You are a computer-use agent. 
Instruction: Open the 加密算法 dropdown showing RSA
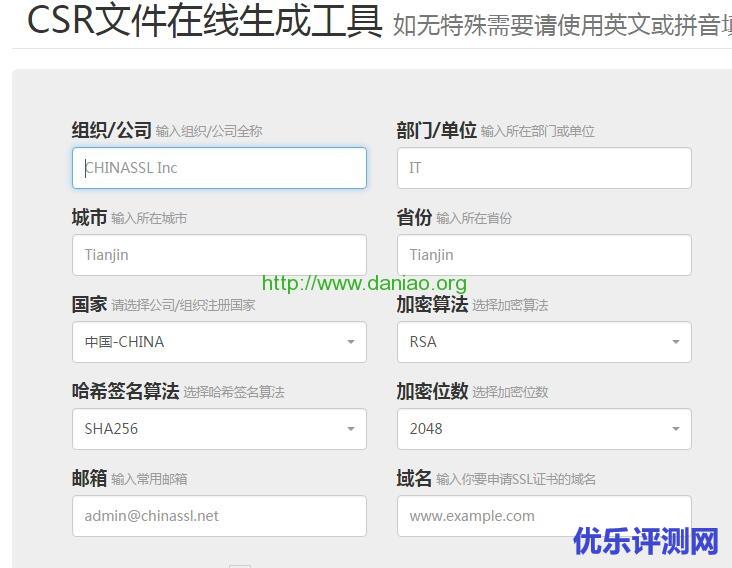544,342
